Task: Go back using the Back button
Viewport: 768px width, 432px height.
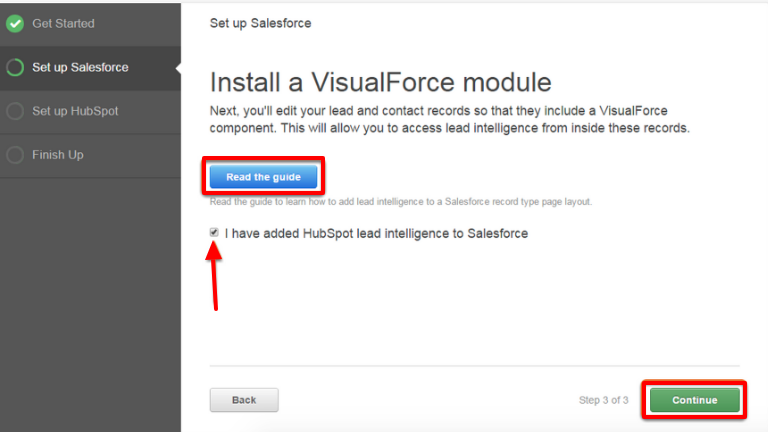Action: click(x=244, y=400)
